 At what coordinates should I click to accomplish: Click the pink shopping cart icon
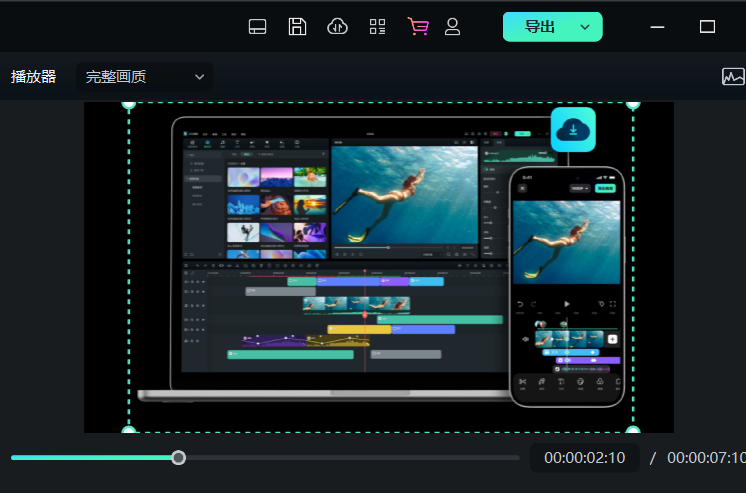418,27
